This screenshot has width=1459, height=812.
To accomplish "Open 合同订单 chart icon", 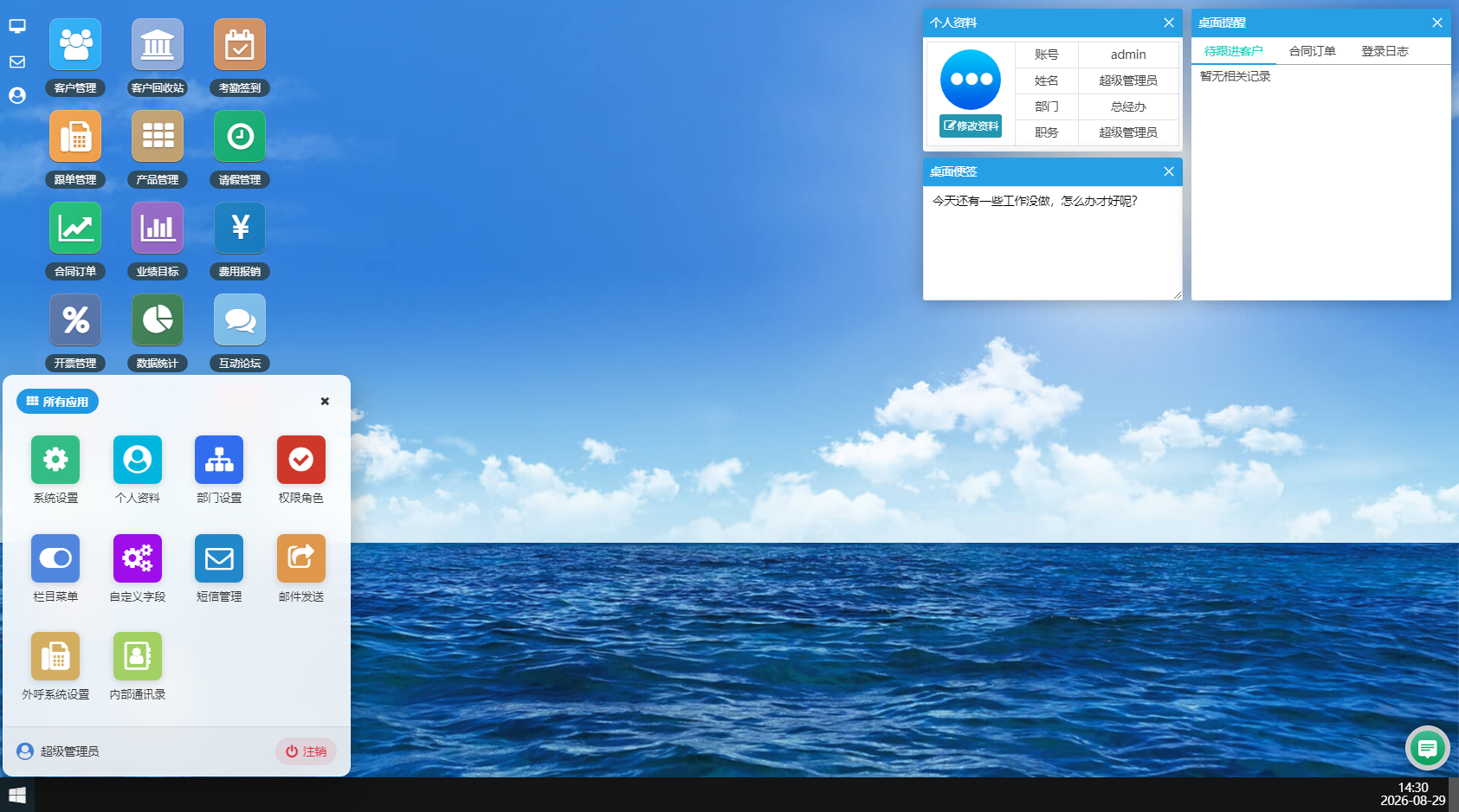I will click(x=75, y=228).
